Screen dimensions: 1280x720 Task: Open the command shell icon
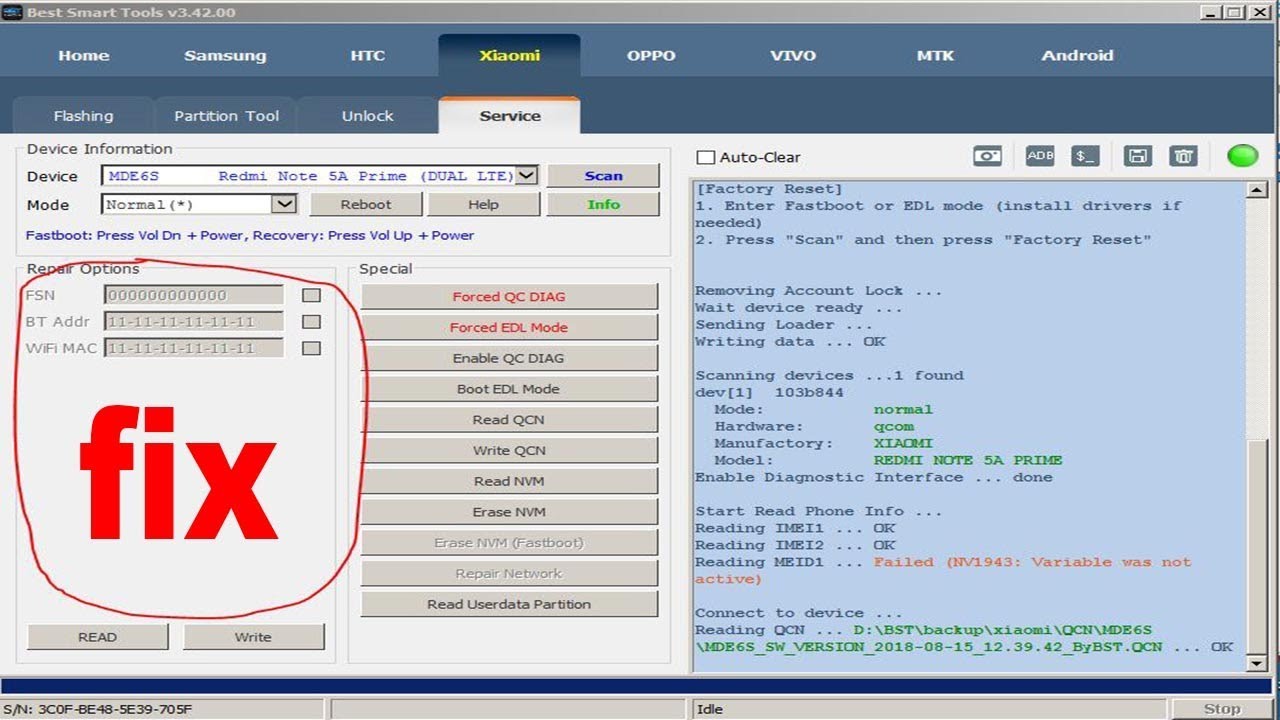click(x=1086, y=156)
